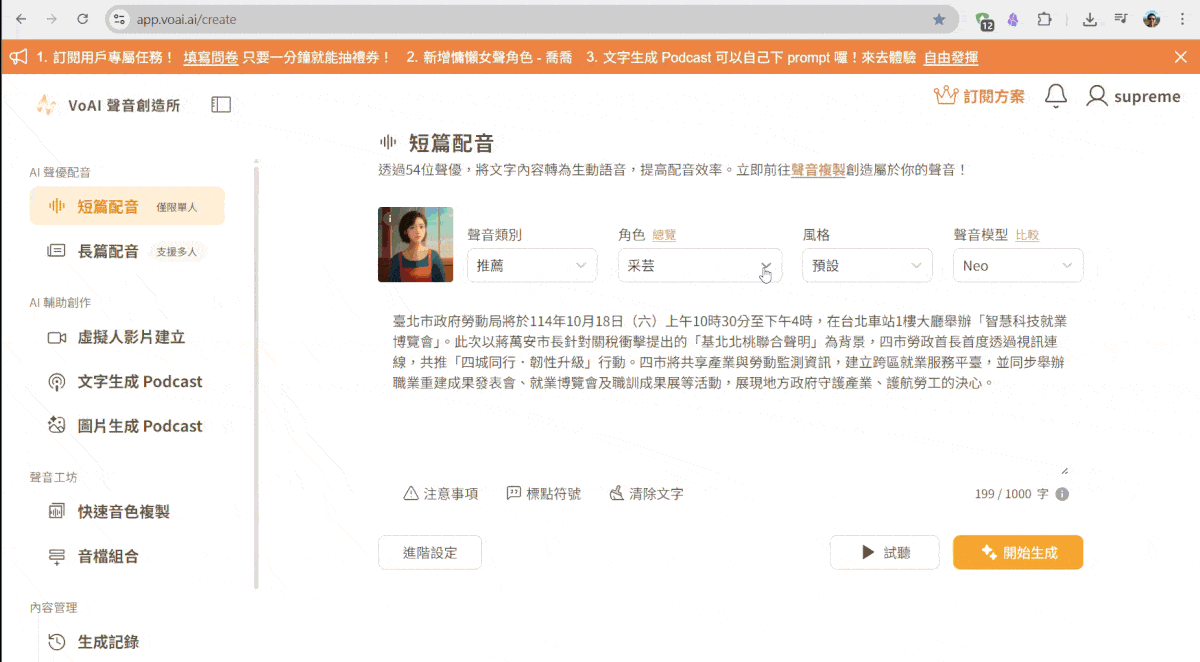This screenshot has height=662, width=1200.
Task: Click the 總覽 link beside 角色
Action: pos(664,235)
